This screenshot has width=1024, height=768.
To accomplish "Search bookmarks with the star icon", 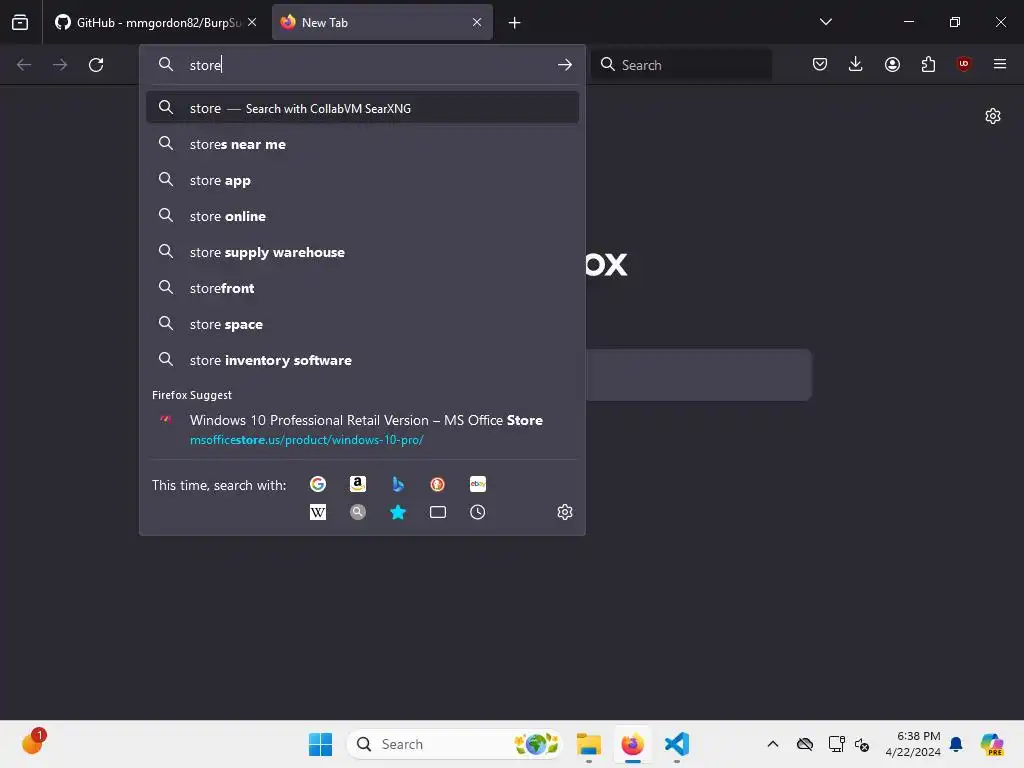I will pyautogui.click(x=398, y=512).
